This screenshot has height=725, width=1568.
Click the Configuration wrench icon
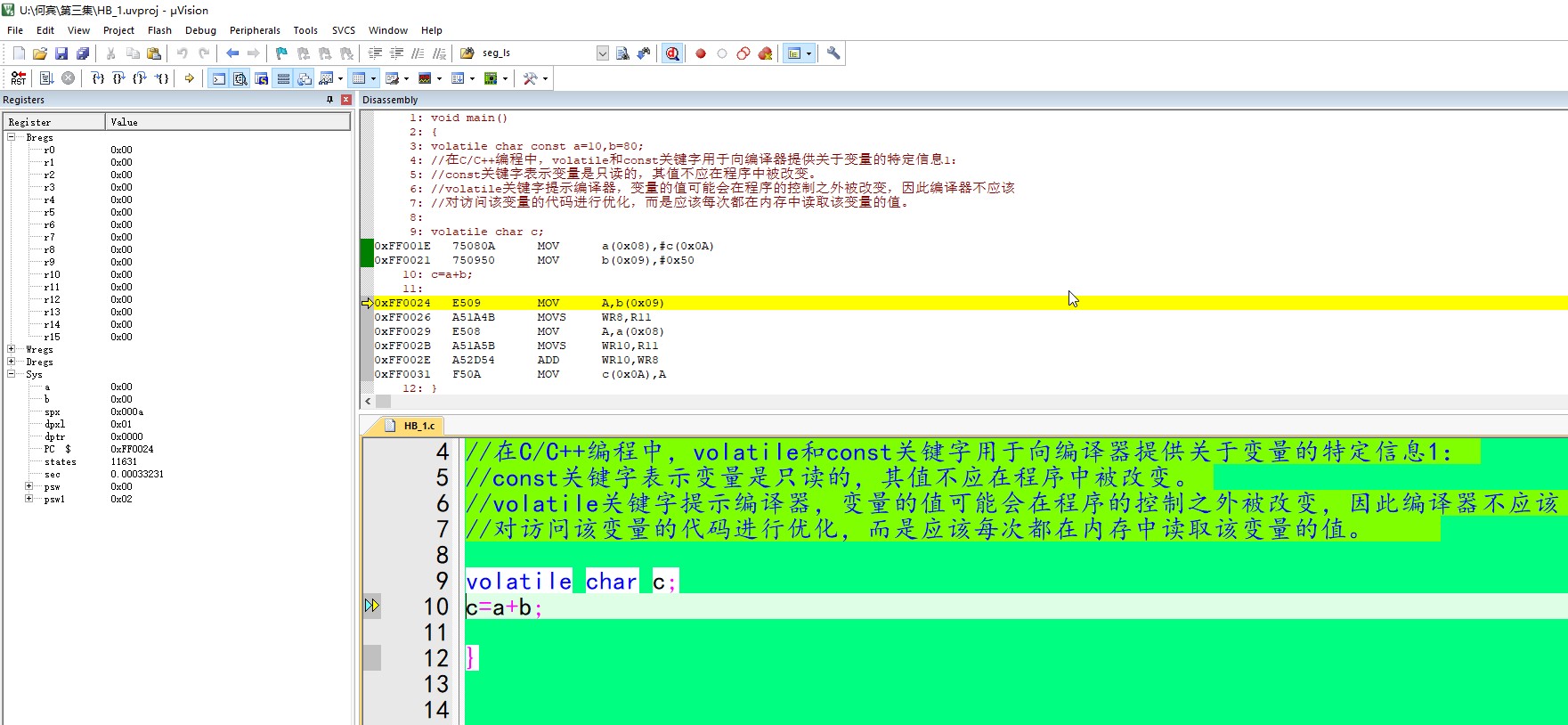point(833,53)
